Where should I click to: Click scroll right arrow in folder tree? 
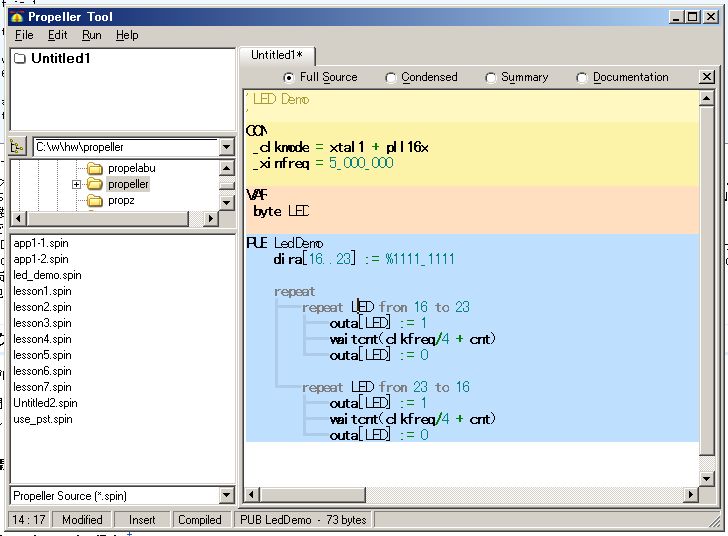coord(211,218)
